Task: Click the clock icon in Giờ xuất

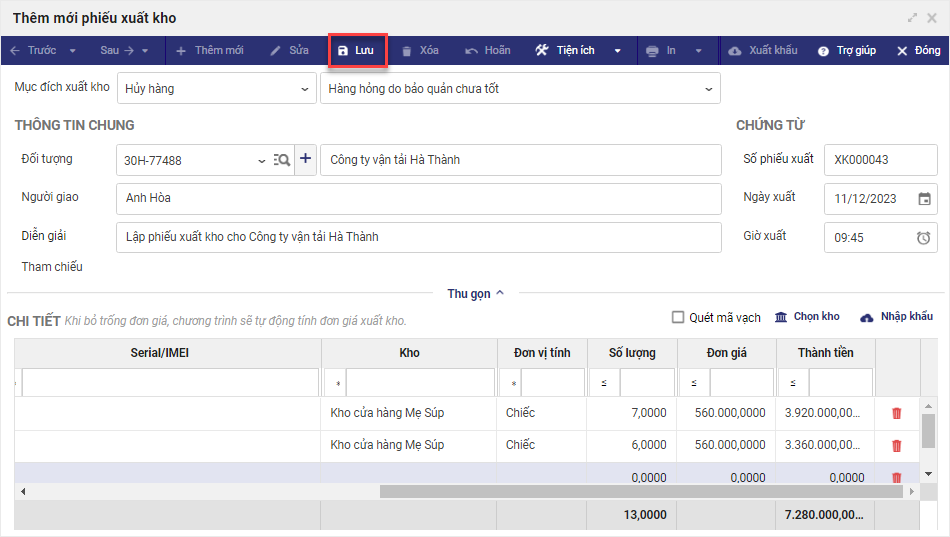Action: [x=924, y=237]
